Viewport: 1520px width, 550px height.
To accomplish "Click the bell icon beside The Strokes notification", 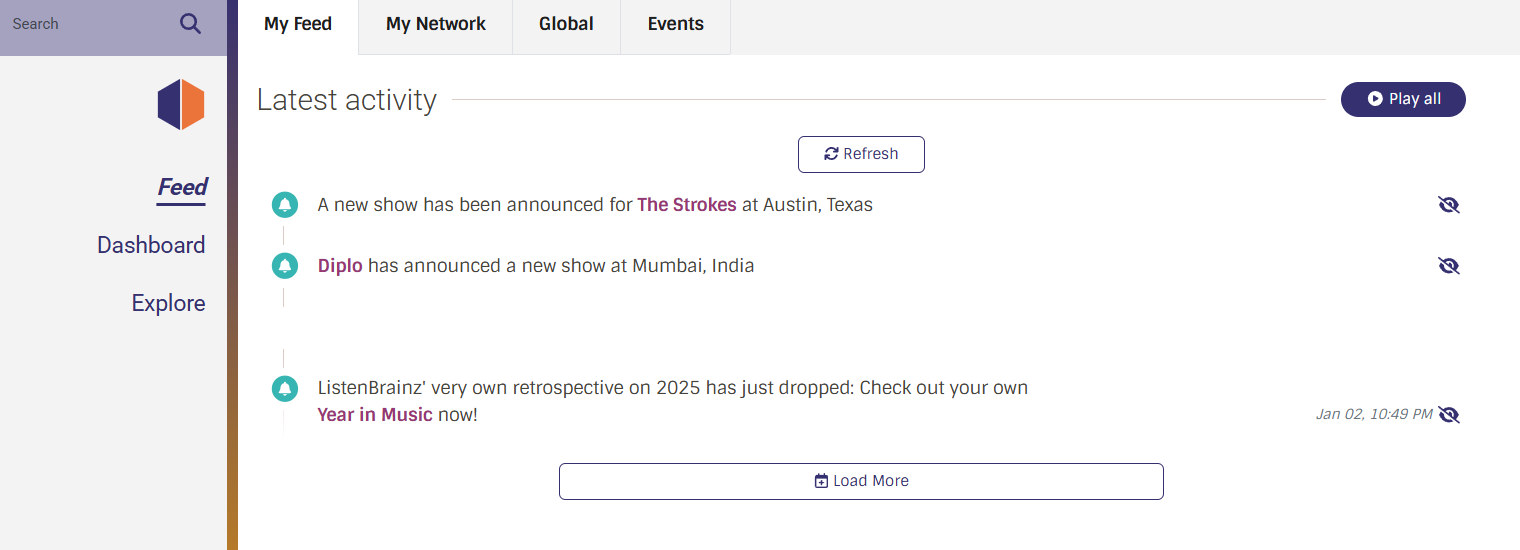I will pos(285,205).
